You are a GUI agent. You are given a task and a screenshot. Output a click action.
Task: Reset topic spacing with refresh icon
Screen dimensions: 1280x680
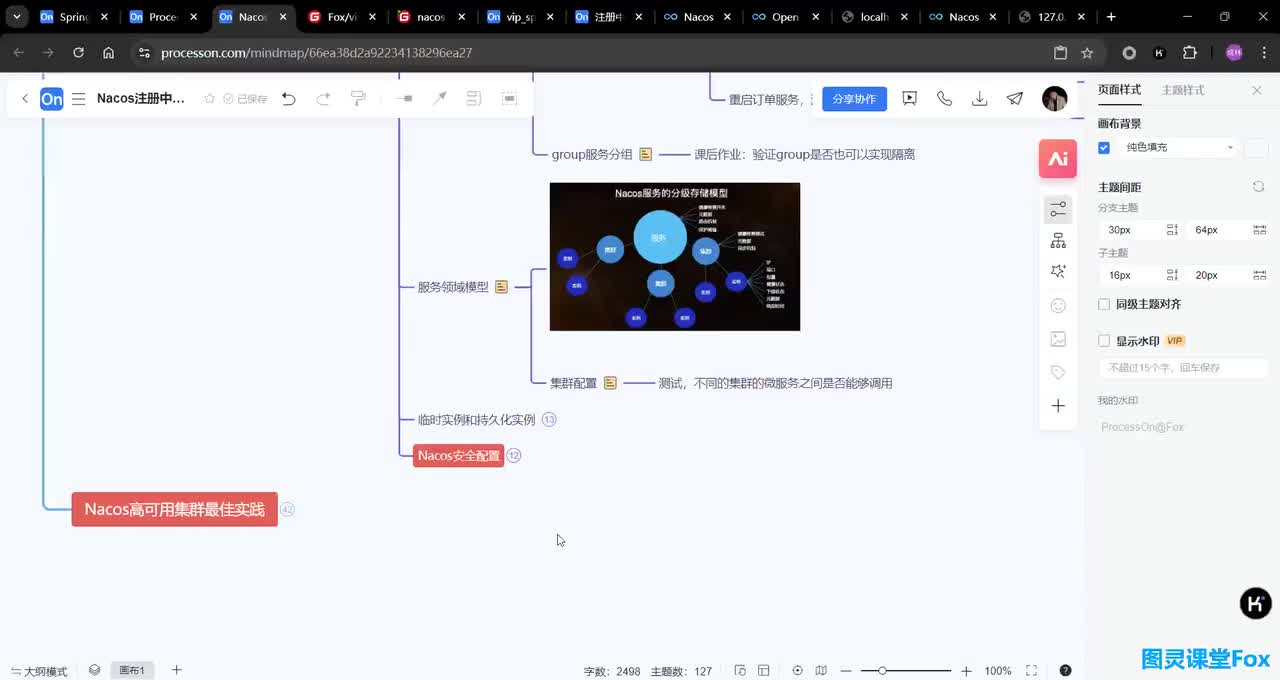(1259, 187)
